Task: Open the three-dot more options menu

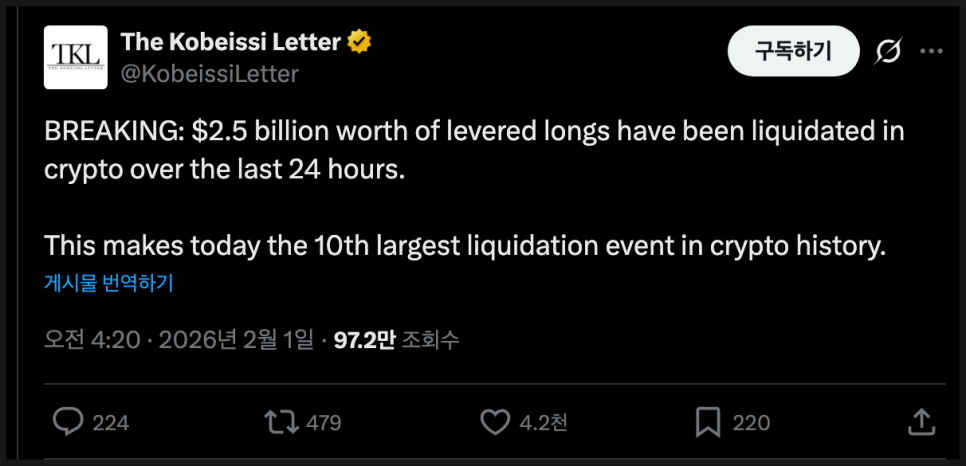Action: click(x=930, y=51)
